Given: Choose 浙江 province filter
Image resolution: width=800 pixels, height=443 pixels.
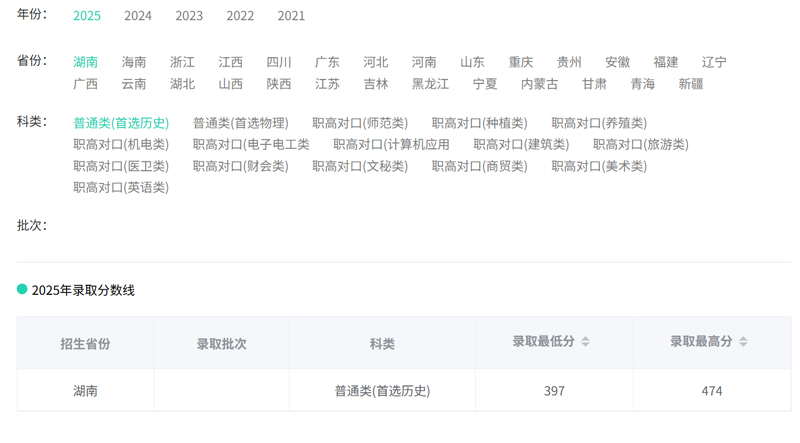Looking at the screenshot, I should pyautogui.click(x=182, y=62).
